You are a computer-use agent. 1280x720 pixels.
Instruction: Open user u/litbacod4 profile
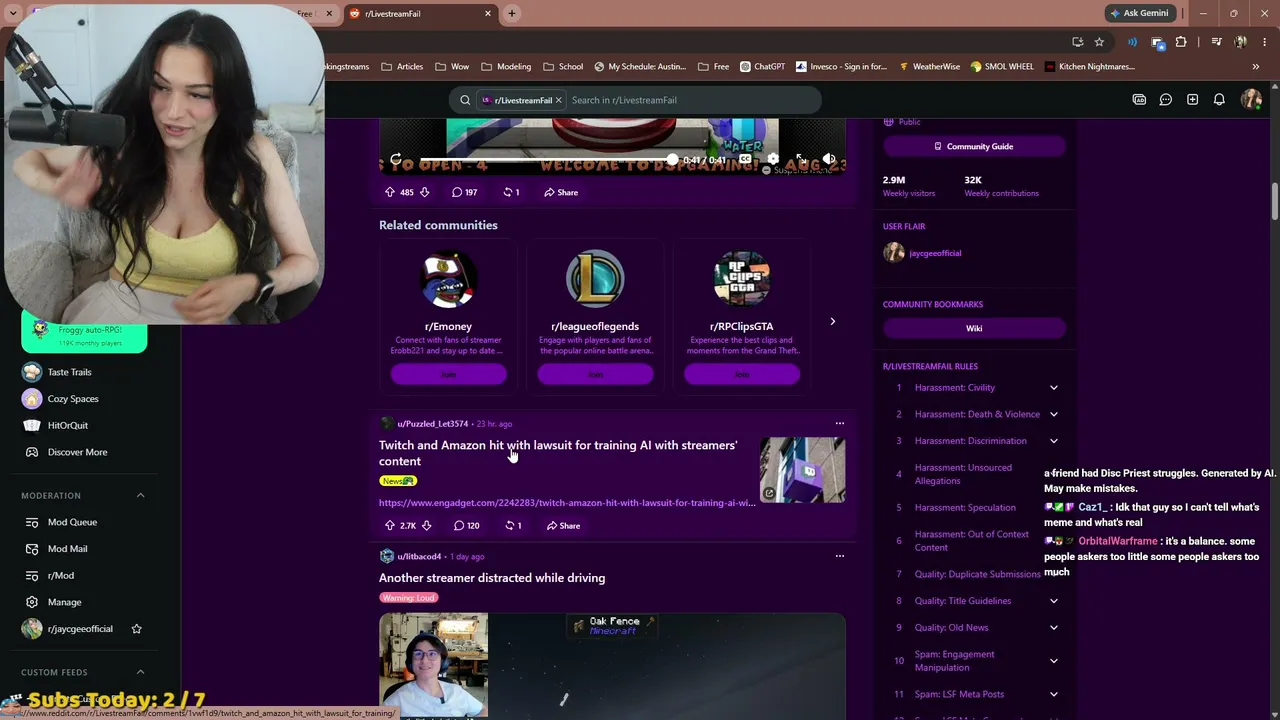point(419,557)
